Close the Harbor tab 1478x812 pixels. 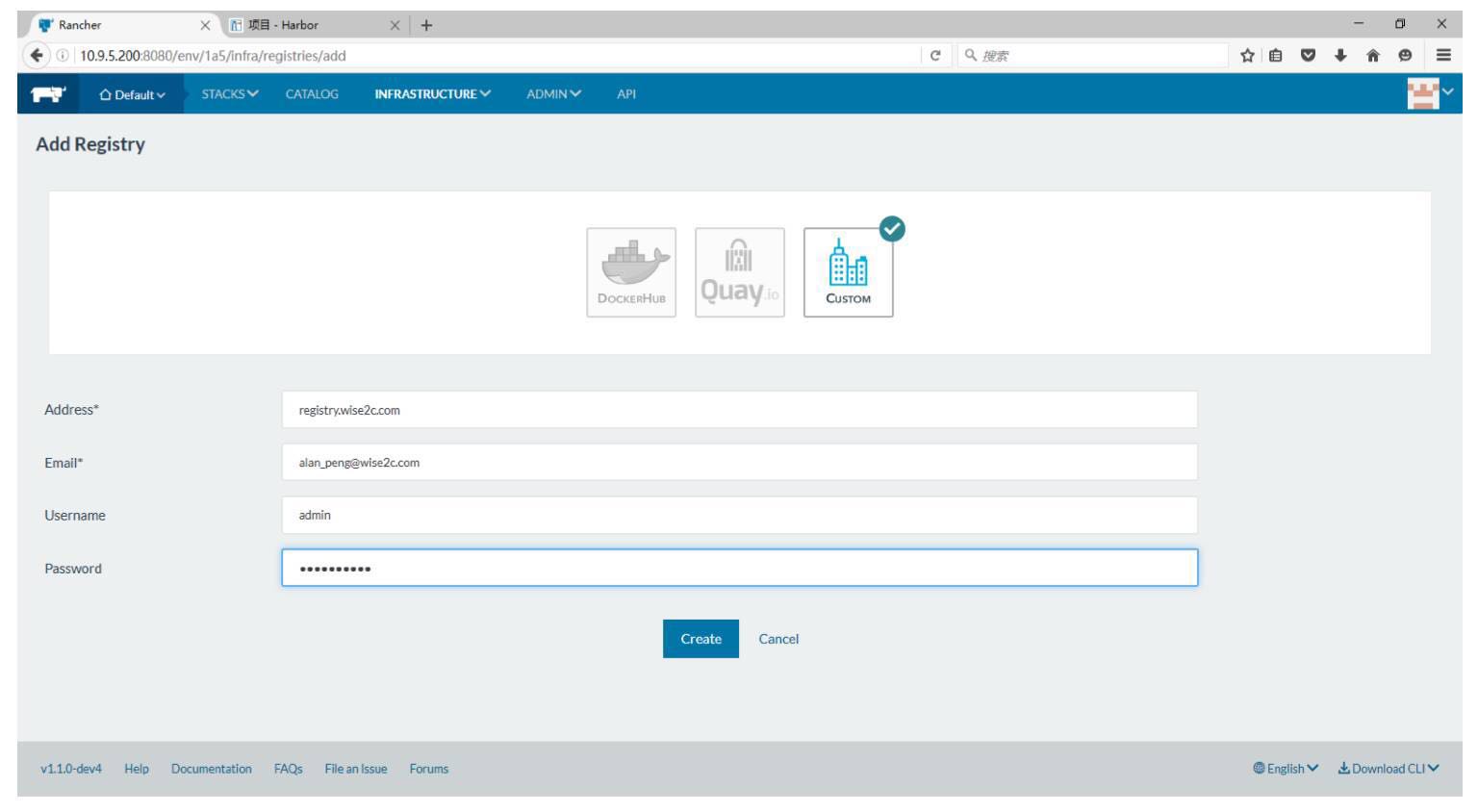pos(395,25)
